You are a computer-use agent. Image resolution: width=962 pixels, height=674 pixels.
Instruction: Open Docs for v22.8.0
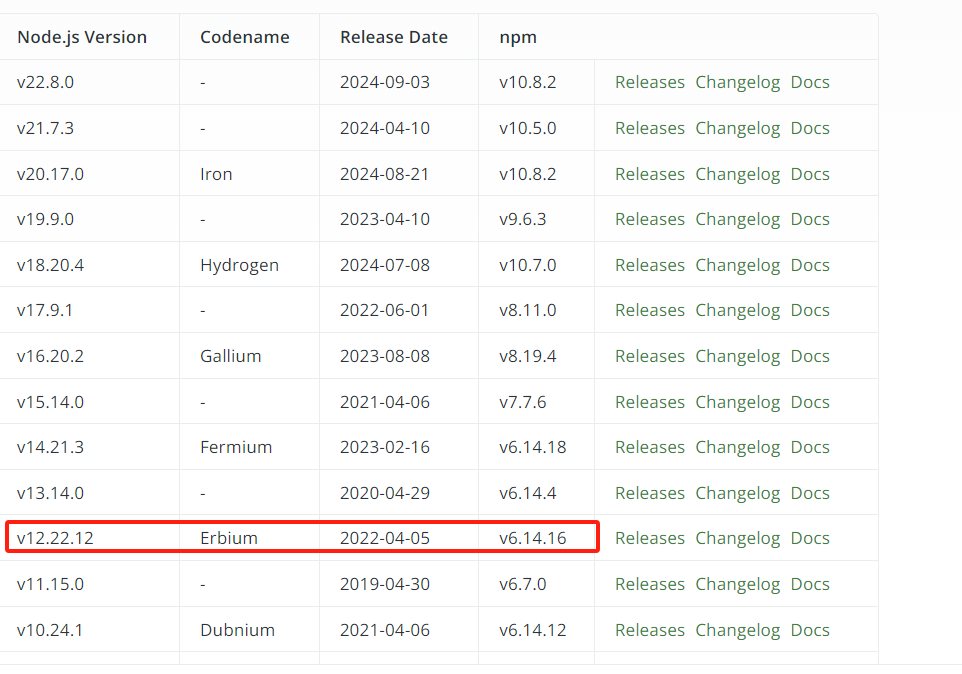(810, 82)
